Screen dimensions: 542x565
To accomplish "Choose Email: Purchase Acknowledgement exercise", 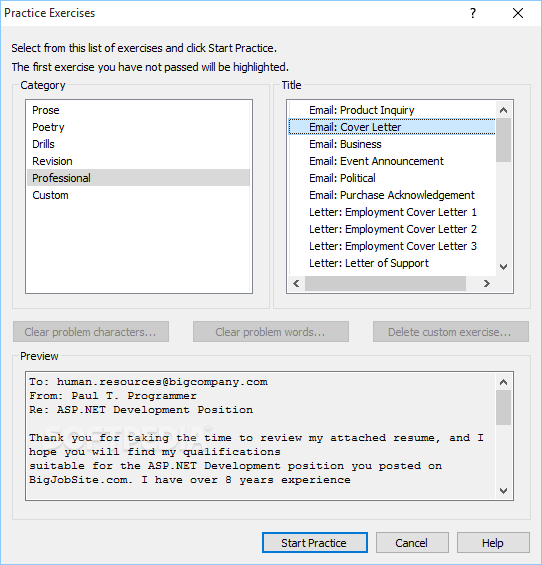I will 392,195.
